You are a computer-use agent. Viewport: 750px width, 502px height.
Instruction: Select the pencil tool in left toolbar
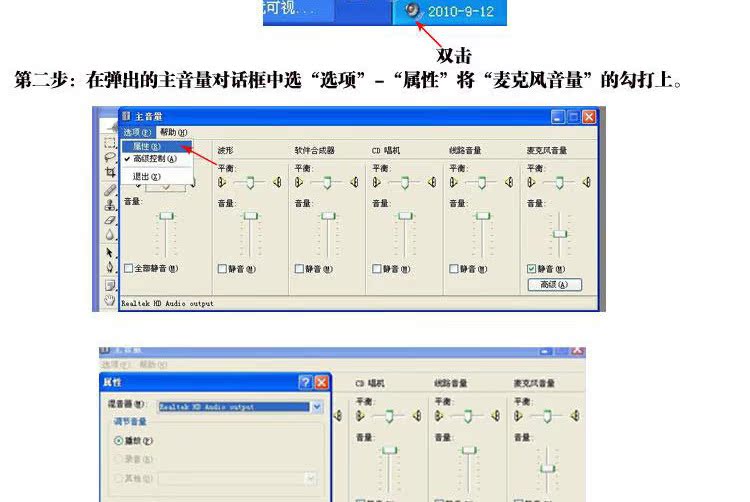[x=110, y=188]
